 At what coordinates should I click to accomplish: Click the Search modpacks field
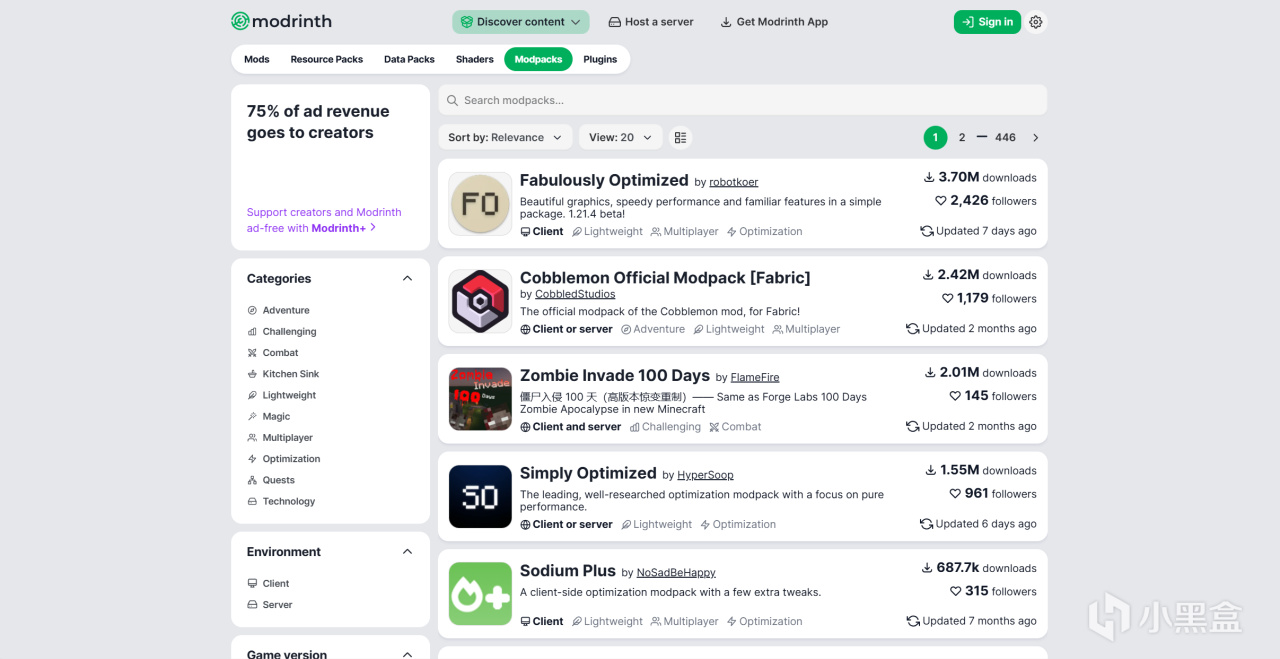coord(743,100)
